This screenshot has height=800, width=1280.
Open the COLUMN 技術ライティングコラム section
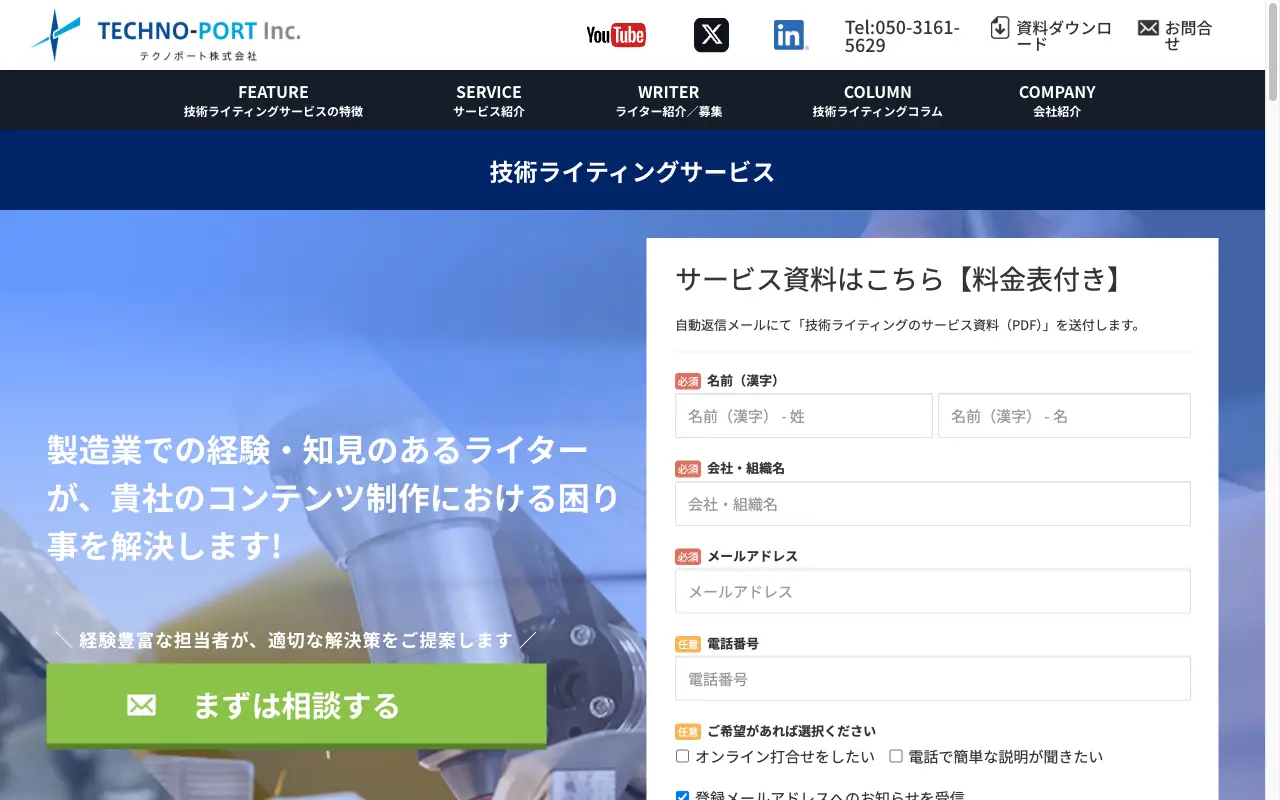[x=877, y=100]
